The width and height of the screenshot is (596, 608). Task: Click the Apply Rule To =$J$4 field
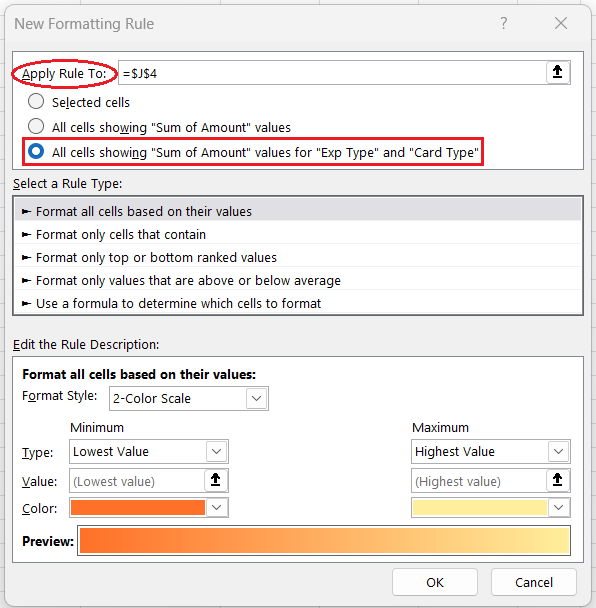[332, 73]
